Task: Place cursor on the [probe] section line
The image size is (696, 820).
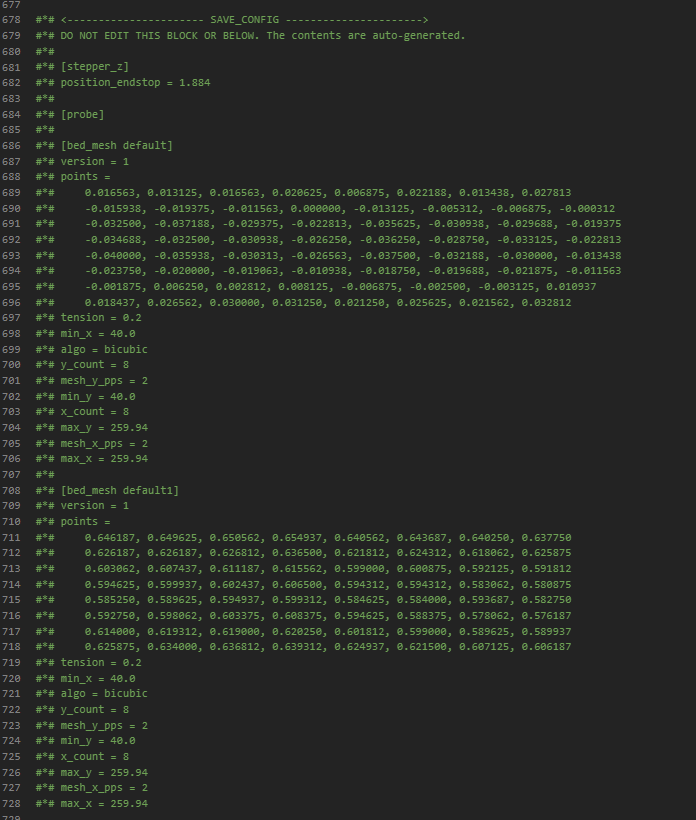Action: 82,114
